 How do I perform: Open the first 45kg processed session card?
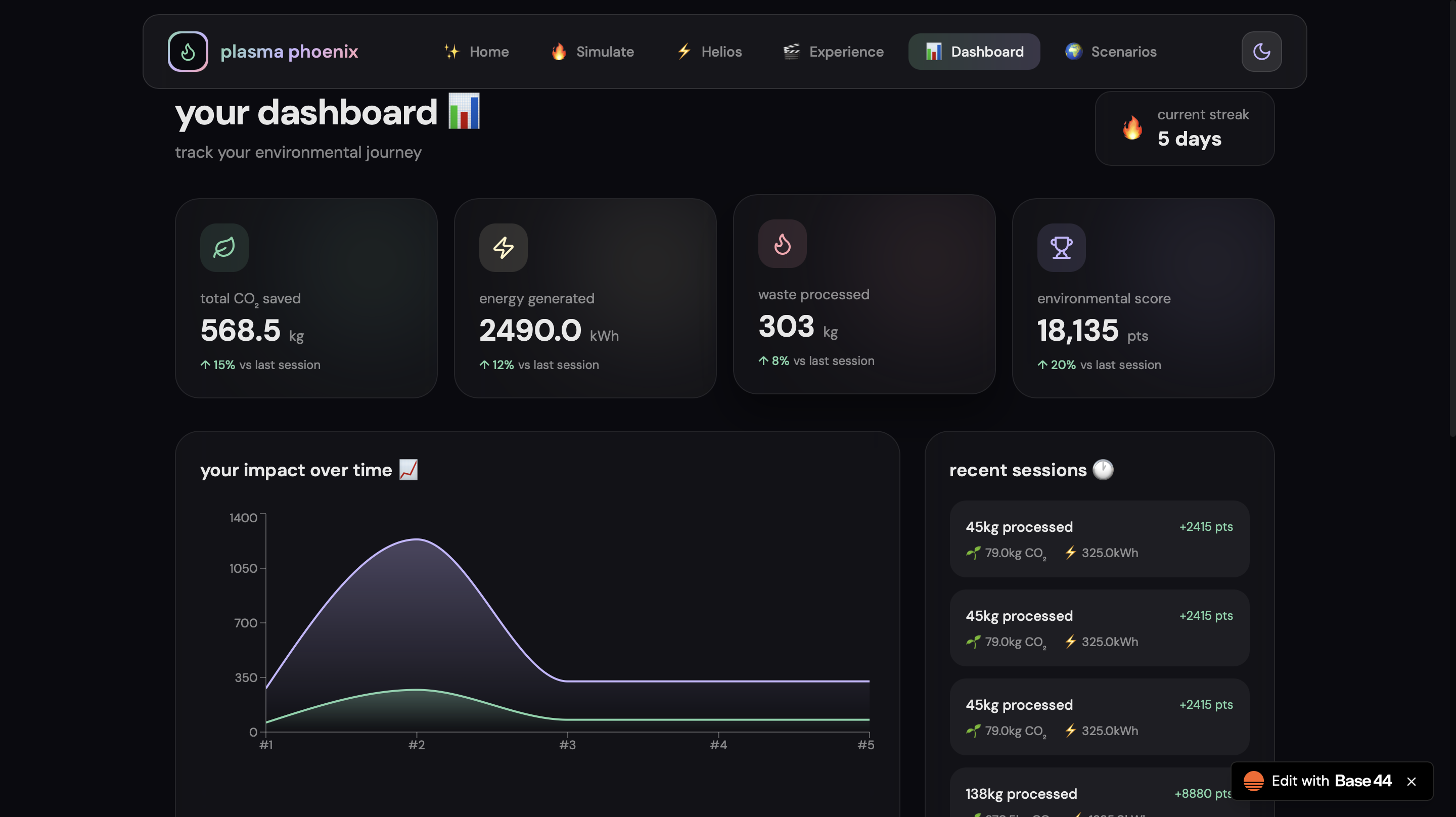click(1099, 539)
